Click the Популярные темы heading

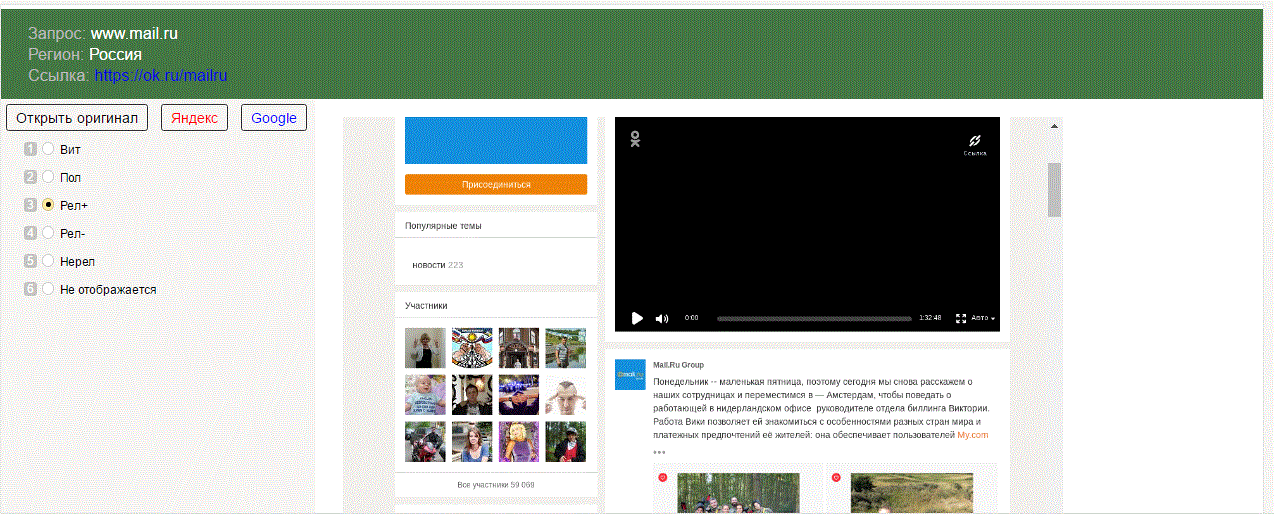coord(443,226)
